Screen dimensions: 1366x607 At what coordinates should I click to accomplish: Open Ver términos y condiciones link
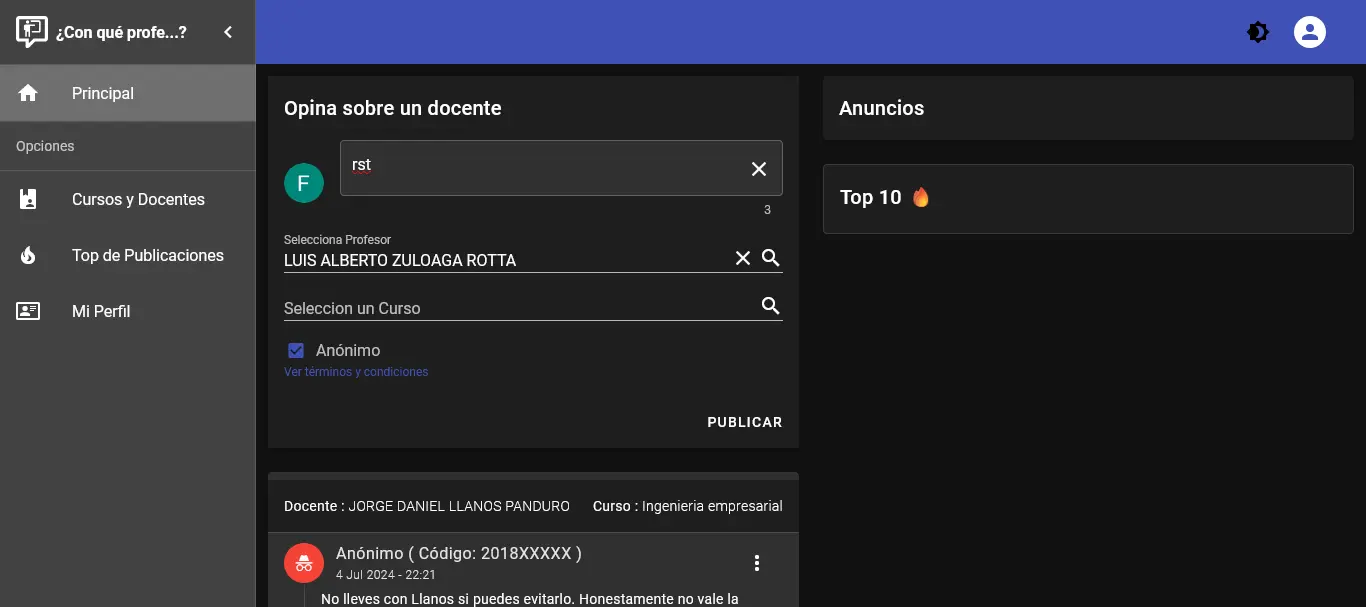click(356, 372)
